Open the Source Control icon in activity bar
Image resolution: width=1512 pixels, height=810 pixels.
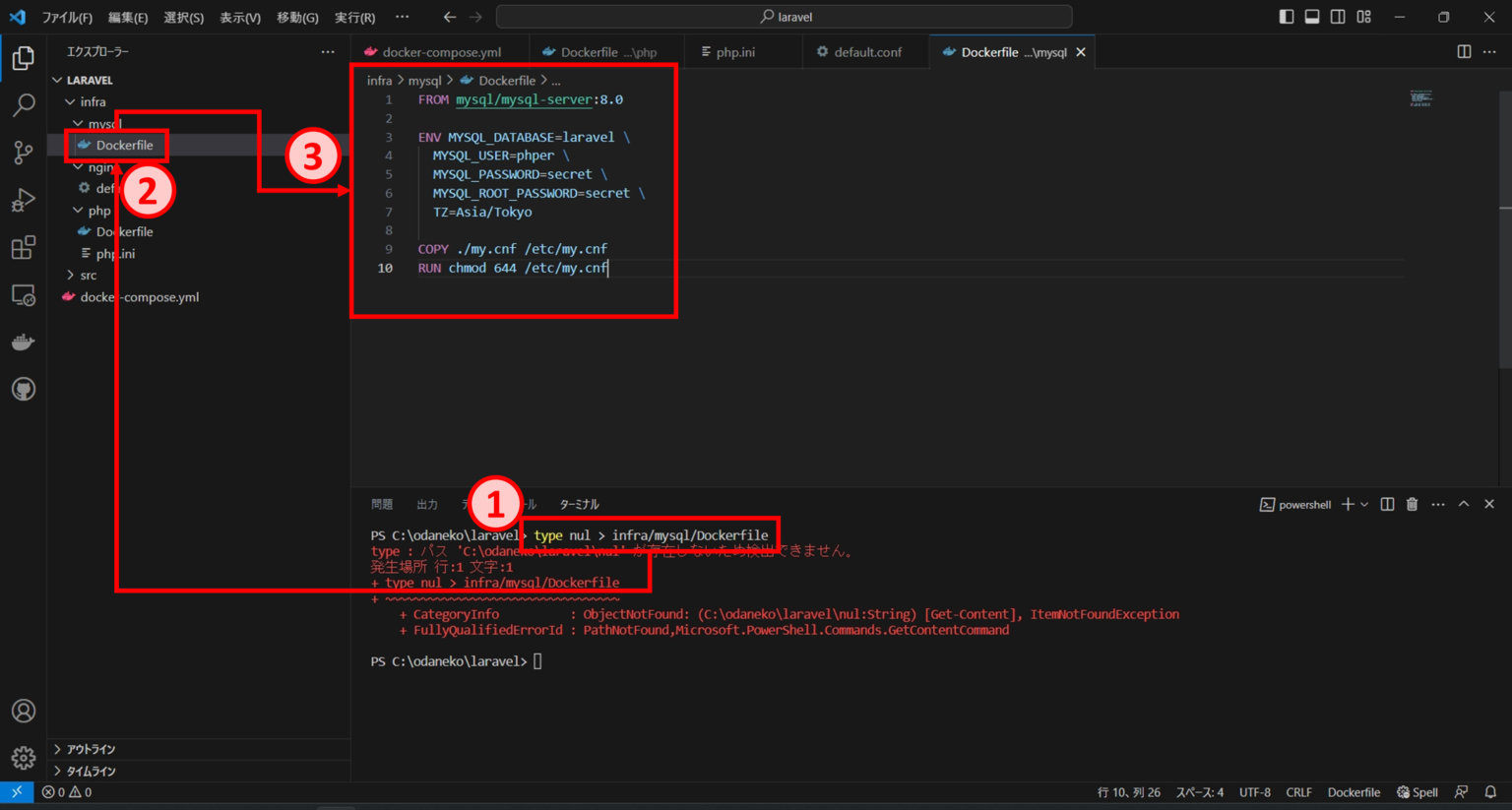[23, 153]
